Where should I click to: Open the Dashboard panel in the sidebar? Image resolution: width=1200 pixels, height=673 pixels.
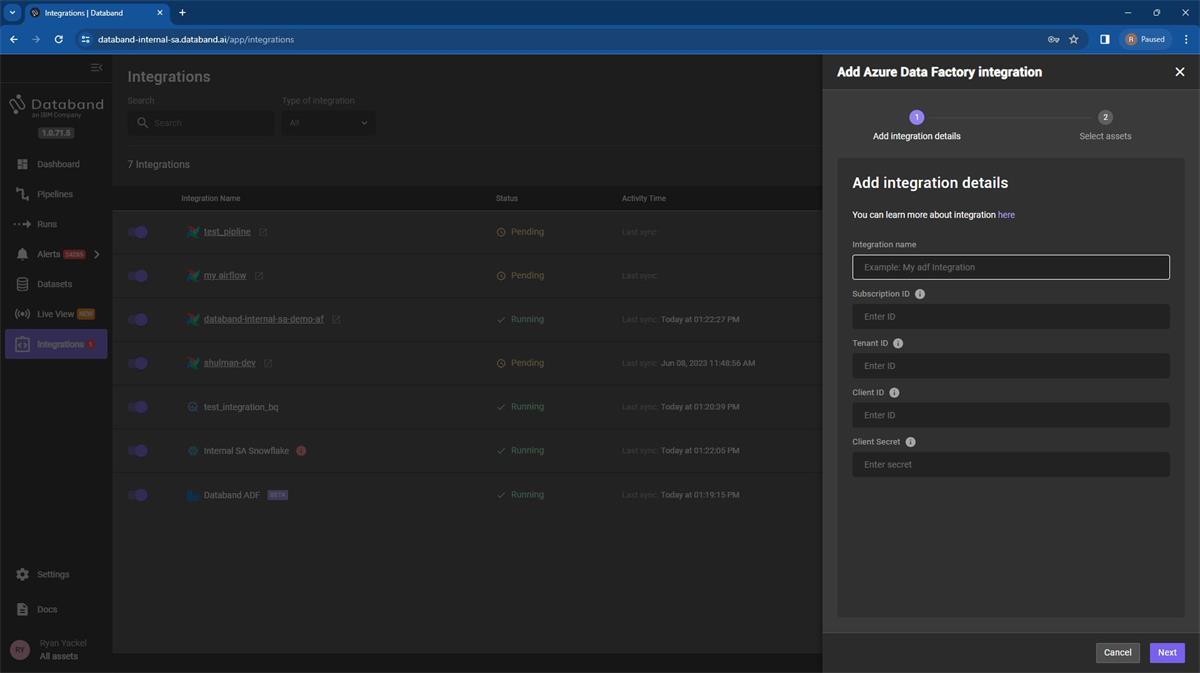[x=57, y=163]
